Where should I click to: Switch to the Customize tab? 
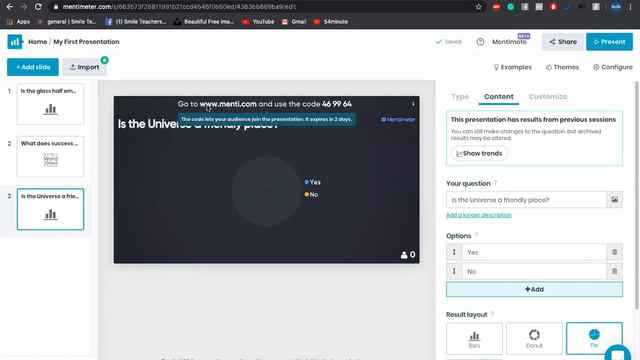tap(548, 97)
